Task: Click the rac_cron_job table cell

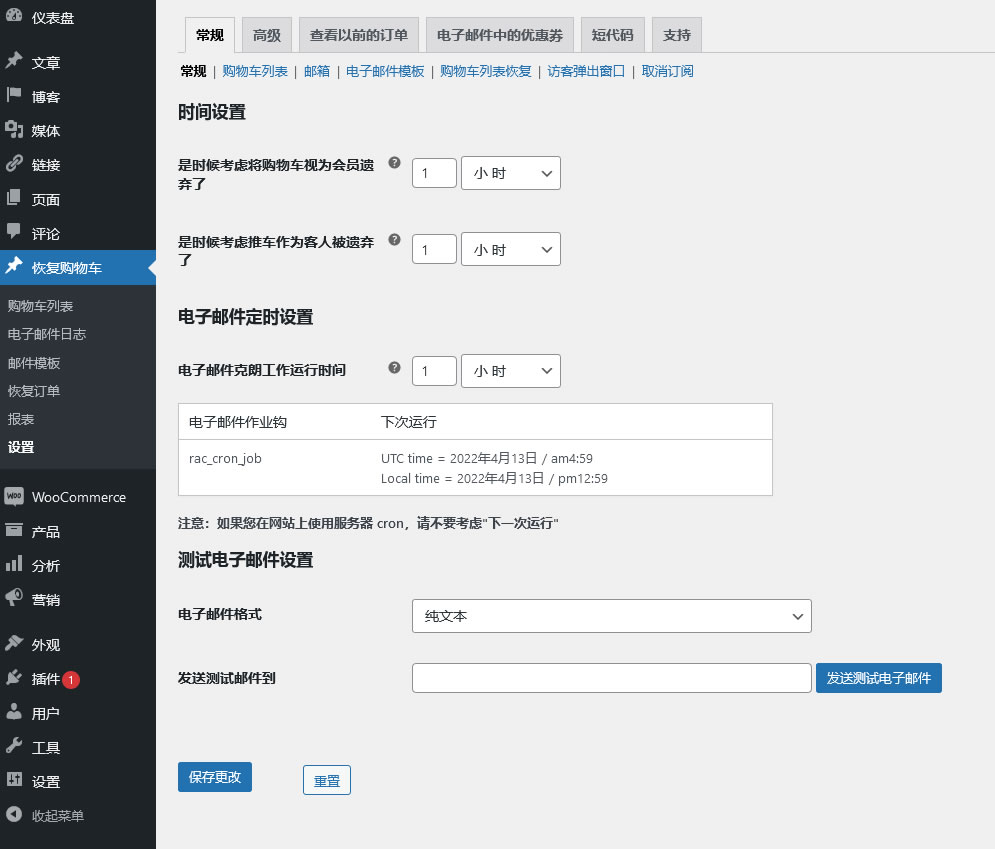Action: coord(225,458)
